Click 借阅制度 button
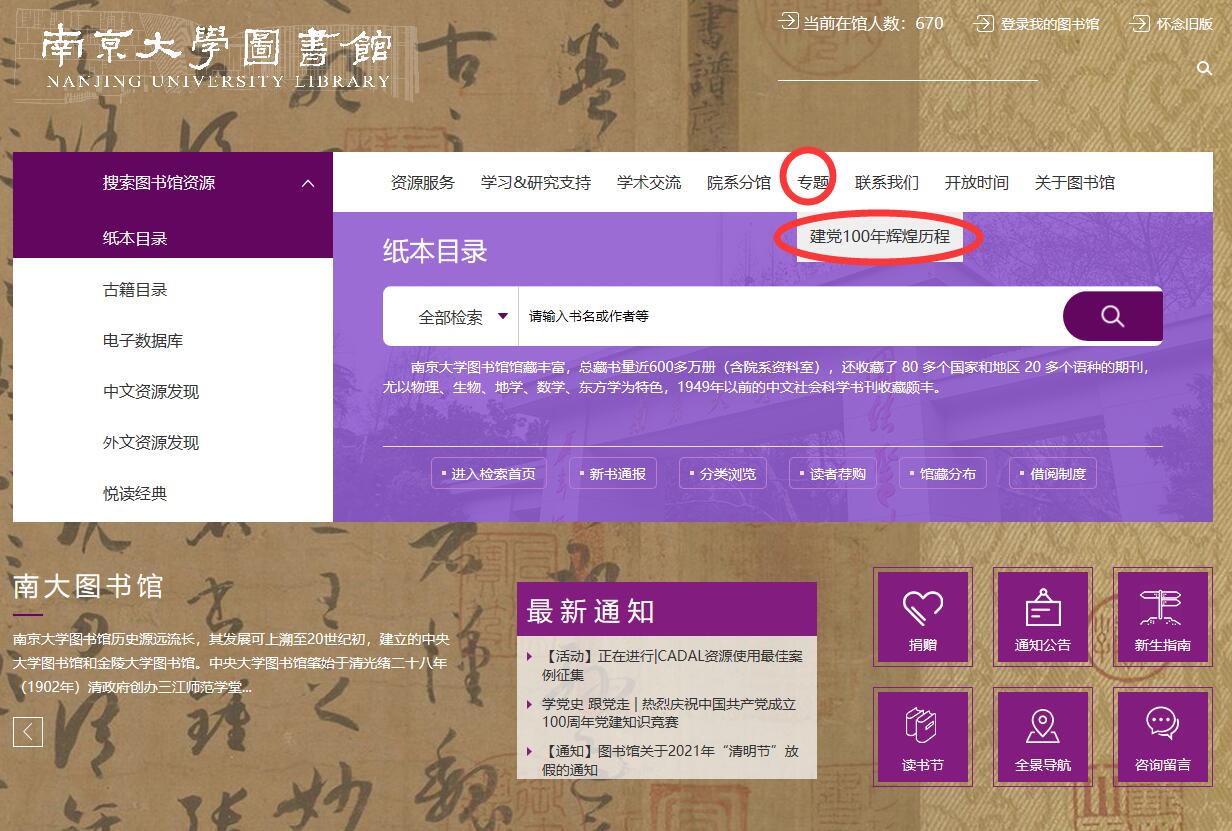Screen dimensions: 1232x831 [x=1053, y=474]
